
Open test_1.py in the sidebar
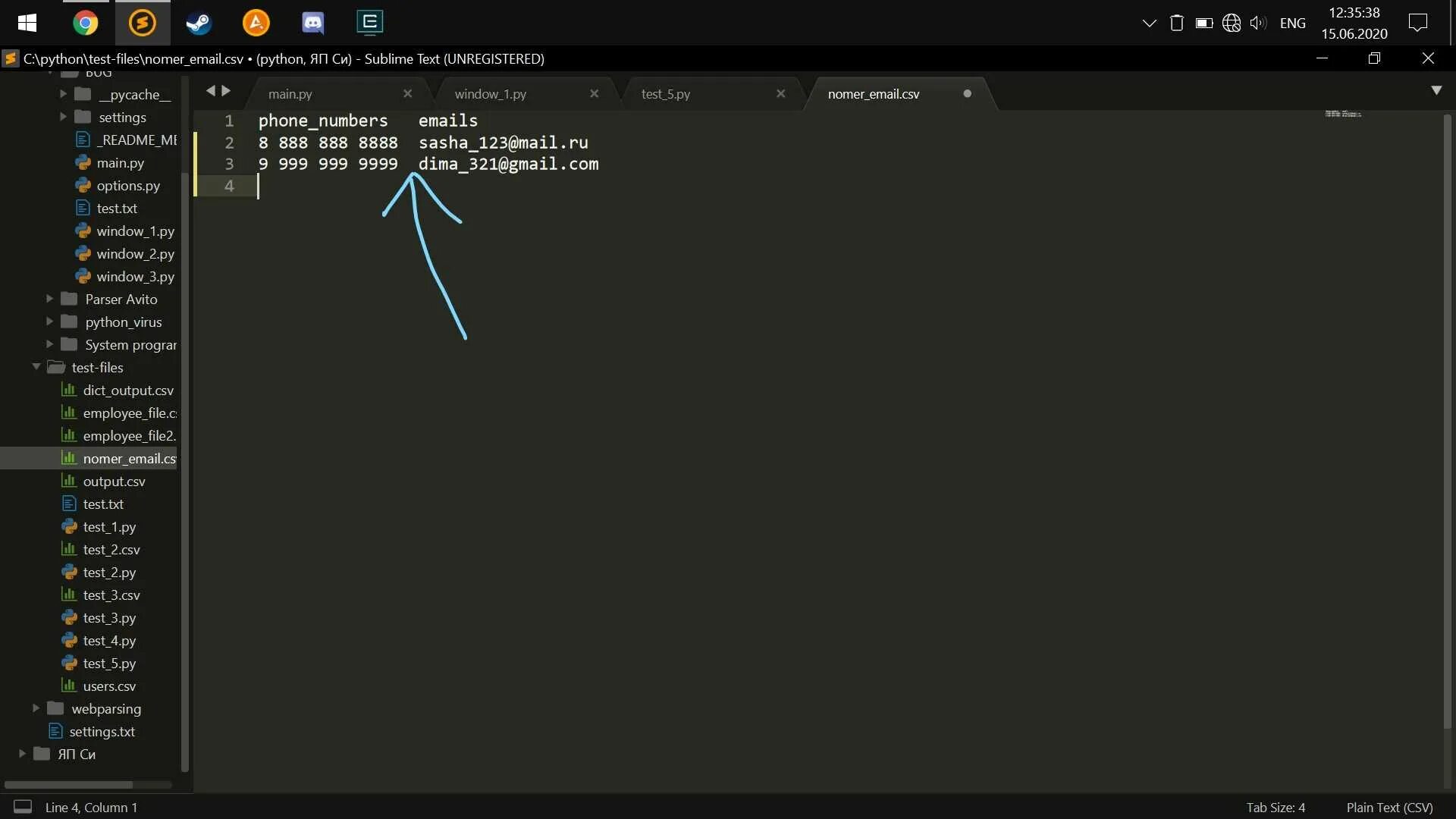[x=109, y=527]
